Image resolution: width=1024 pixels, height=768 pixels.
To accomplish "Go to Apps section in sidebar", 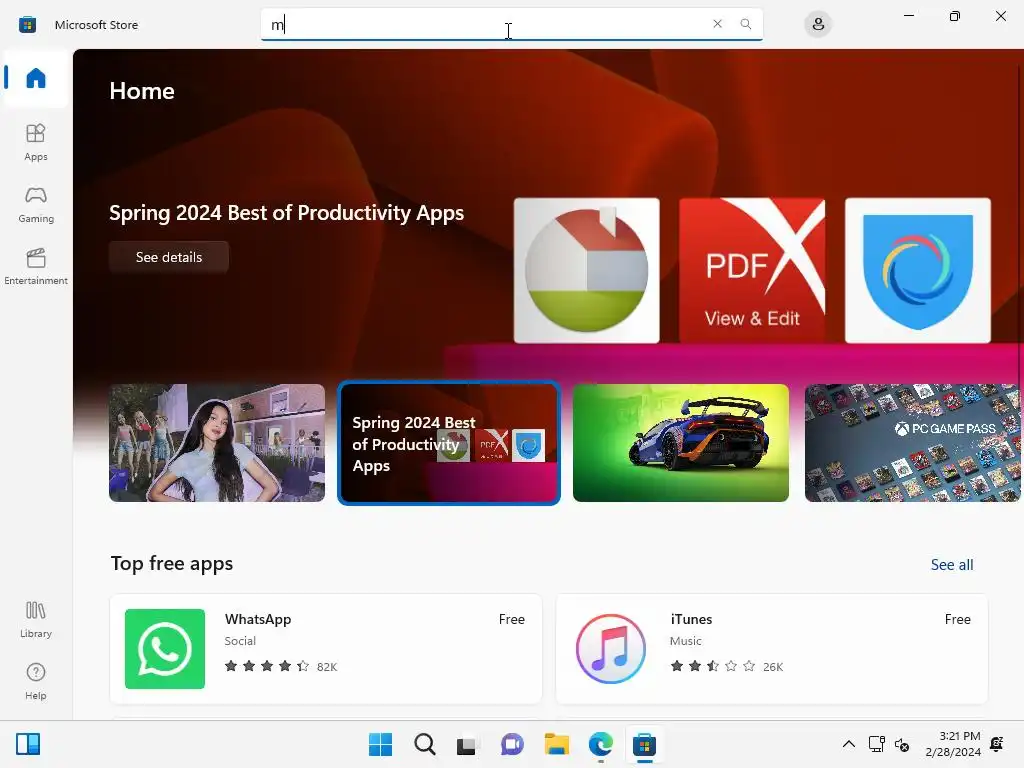I will pyautogui.click(x=36, y=142).
